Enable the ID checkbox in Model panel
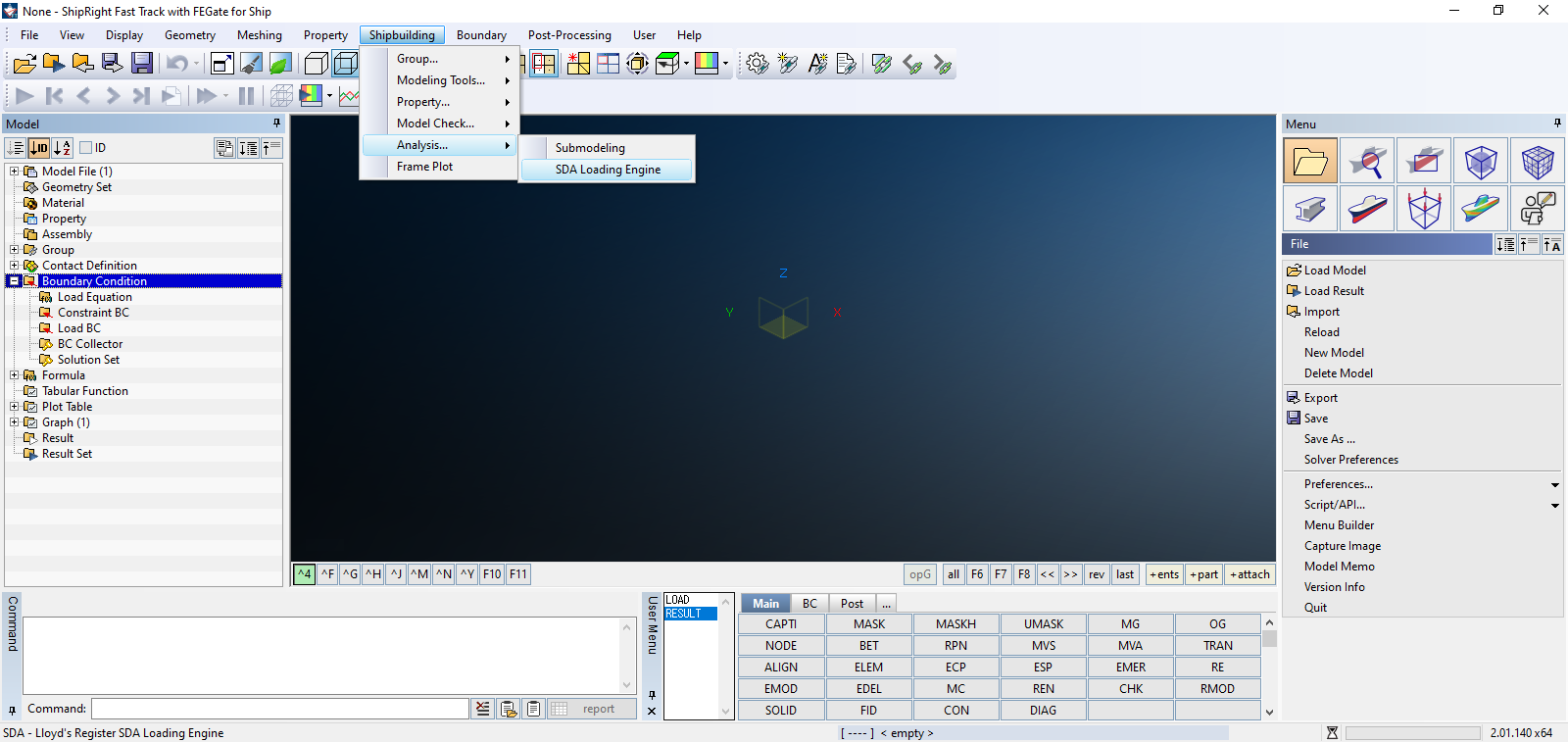Image resolution: width=1568 pixels, height=742 pixels. (86, 148)
